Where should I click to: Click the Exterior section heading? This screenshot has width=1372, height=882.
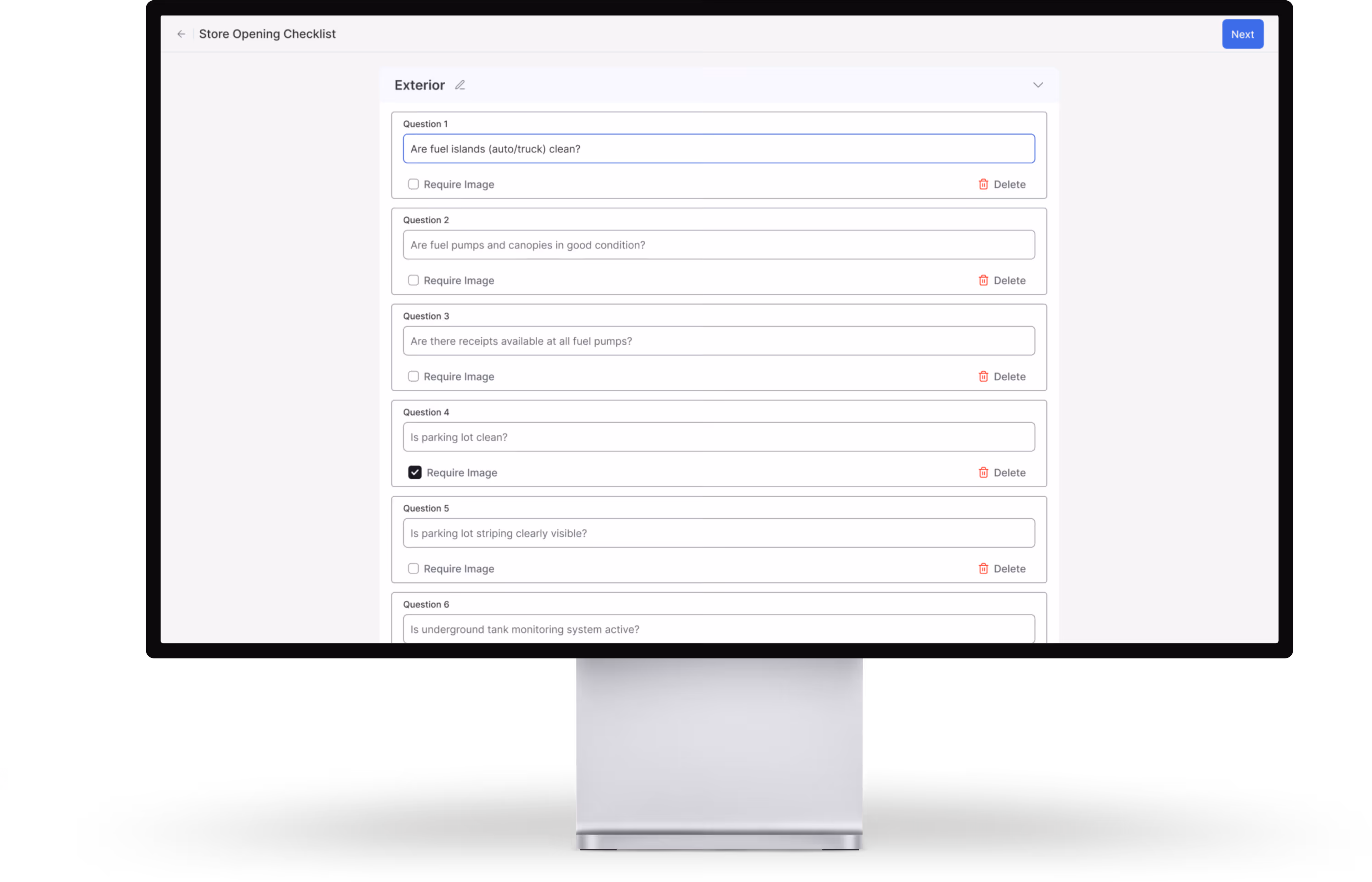point(419,85)
